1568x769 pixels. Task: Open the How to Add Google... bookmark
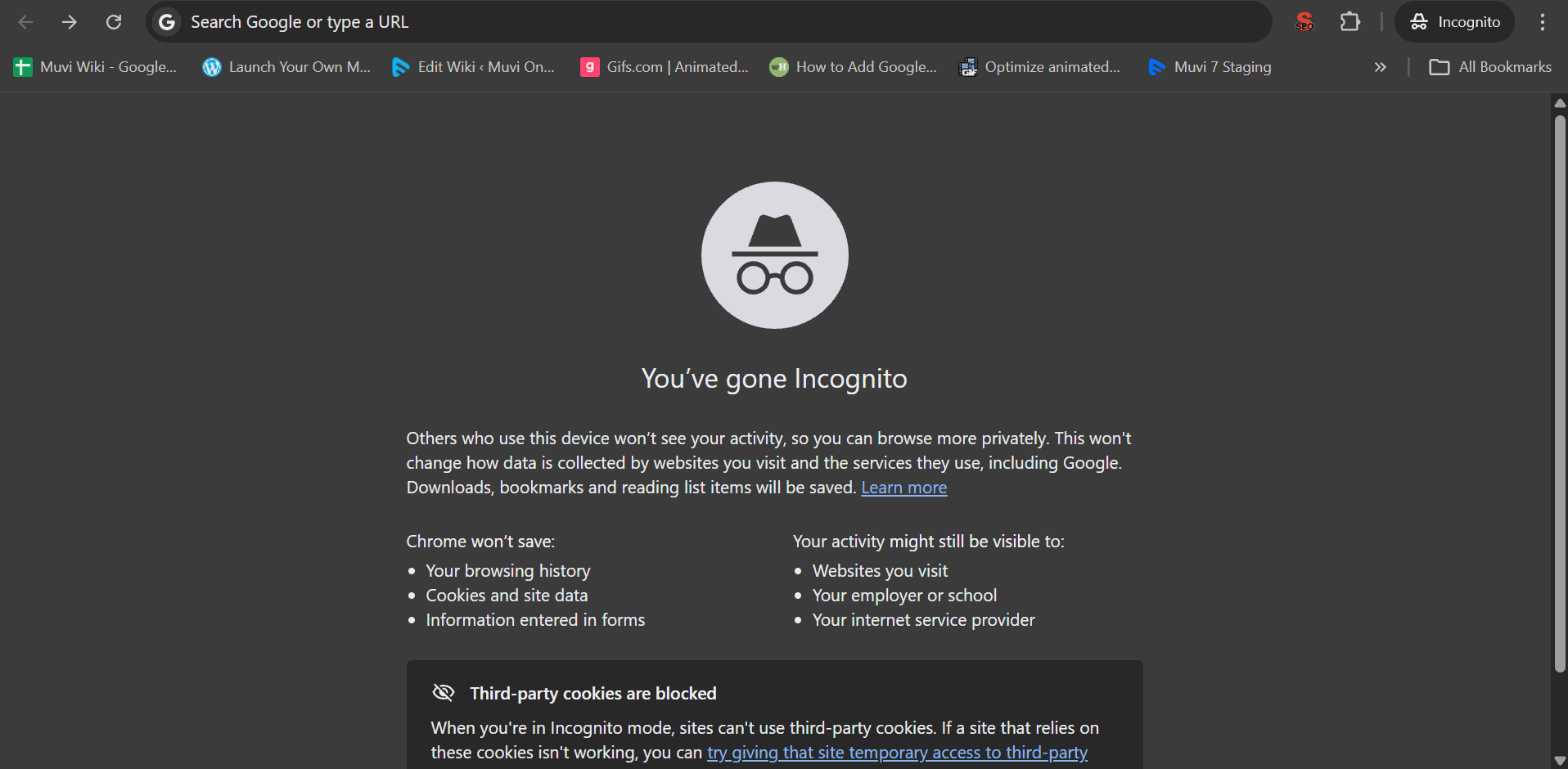click(x=854, y=67)
